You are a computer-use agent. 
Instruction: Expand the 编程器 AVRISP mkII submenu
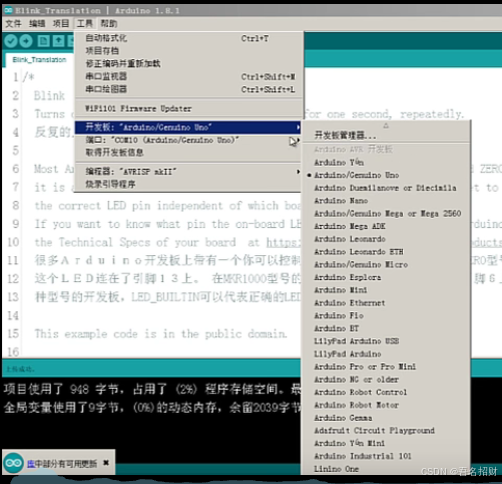click(x=189, y=172)
